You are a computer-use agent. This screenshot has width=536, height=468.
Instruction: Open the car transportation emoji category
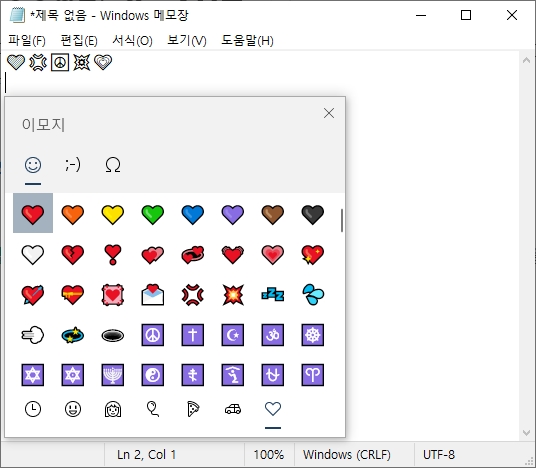coord(233,409)
